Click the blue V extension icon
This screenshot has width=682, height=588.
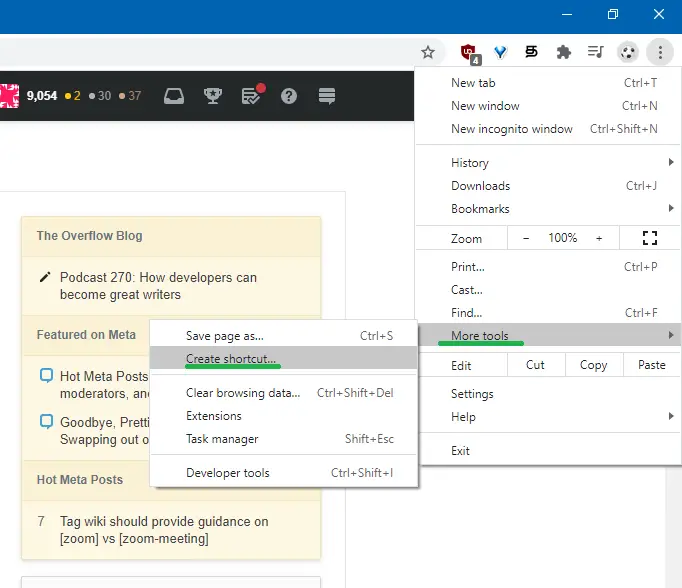click(x=500, y=52)
